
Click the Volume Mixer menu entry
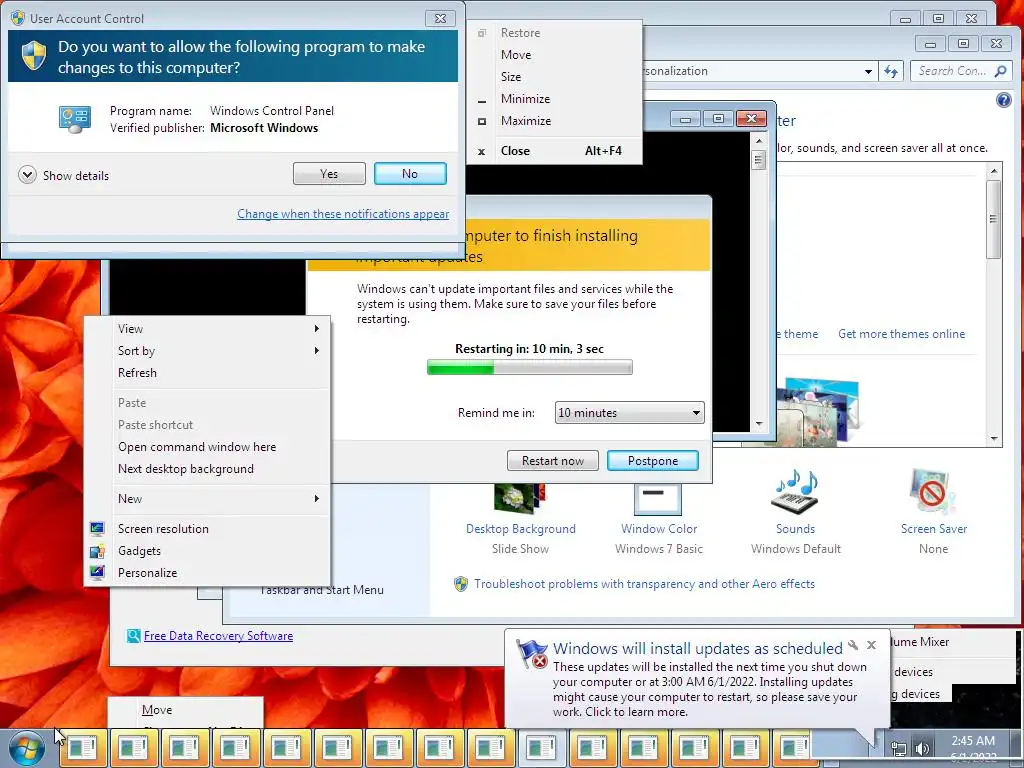click(920, 642)
